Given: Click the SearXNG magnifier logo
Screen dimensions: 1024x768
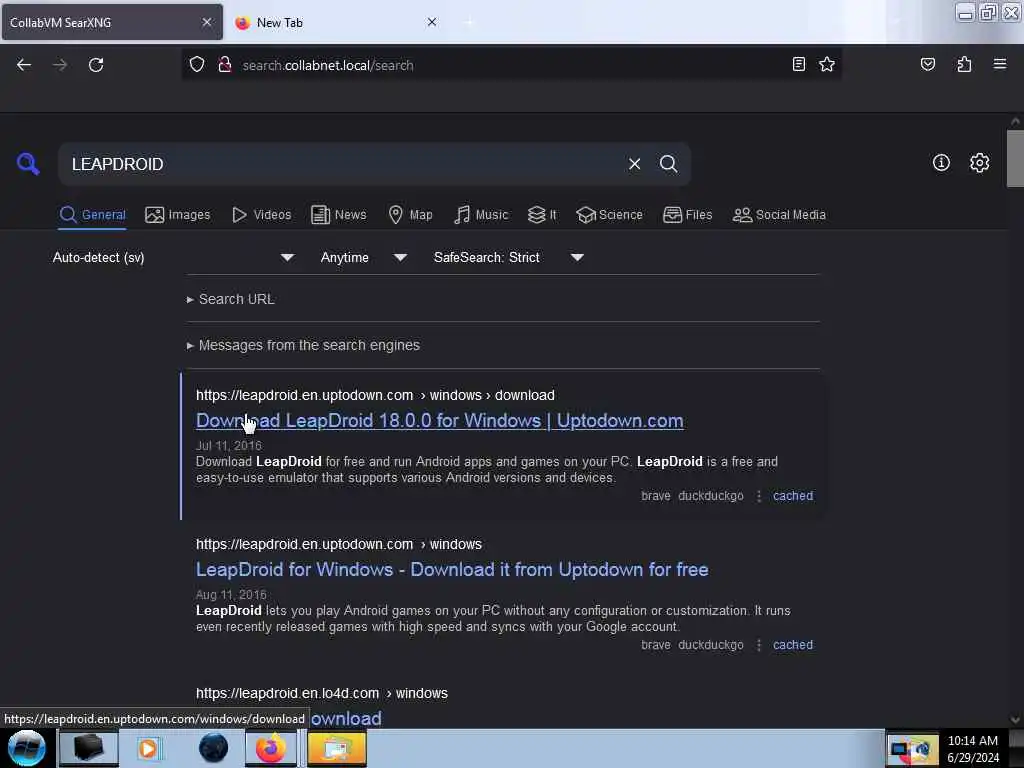Looking at the screenshot, I should coord(28,163).
